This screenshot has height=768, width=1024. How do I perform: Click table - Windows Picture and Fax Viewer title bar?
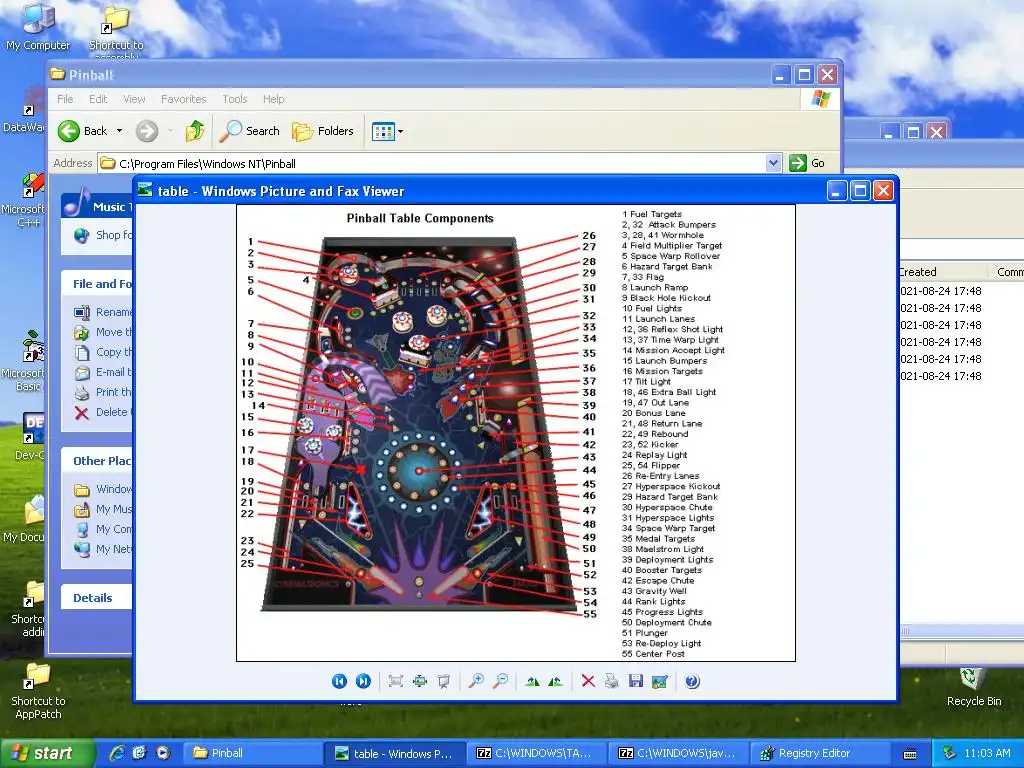pyautogui.click(x=481, y=191)
